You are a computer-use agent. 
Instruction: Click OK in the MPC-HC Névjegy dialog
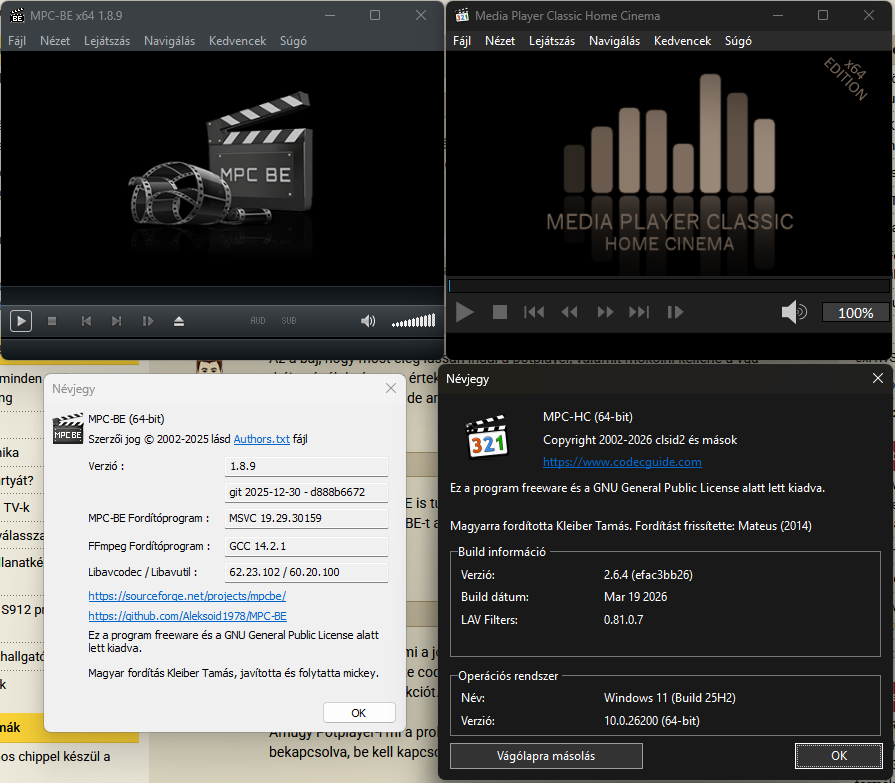838,756
